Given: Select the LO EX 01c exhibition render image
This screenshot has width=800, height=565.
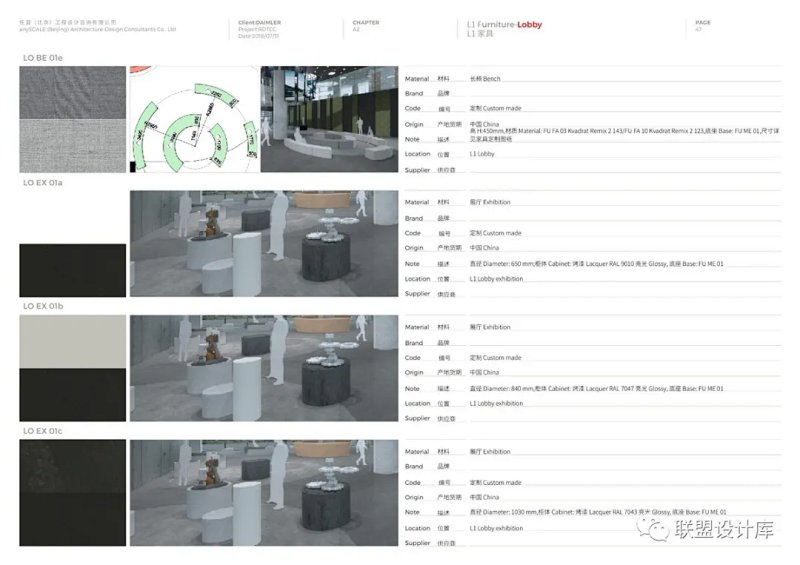Looking at the screenshot, I should (264, 493).
